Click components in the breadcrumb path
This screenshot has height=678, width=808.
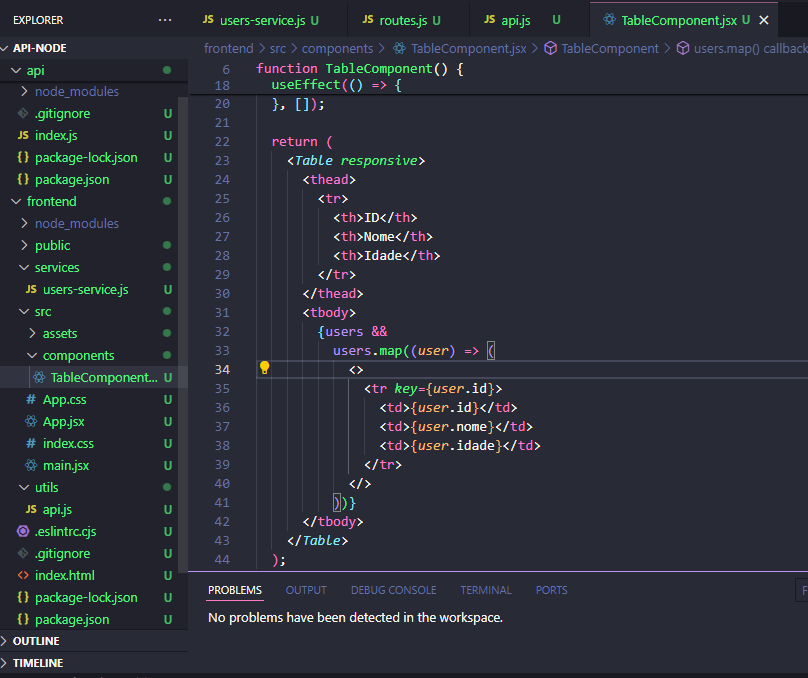point(337,48)
